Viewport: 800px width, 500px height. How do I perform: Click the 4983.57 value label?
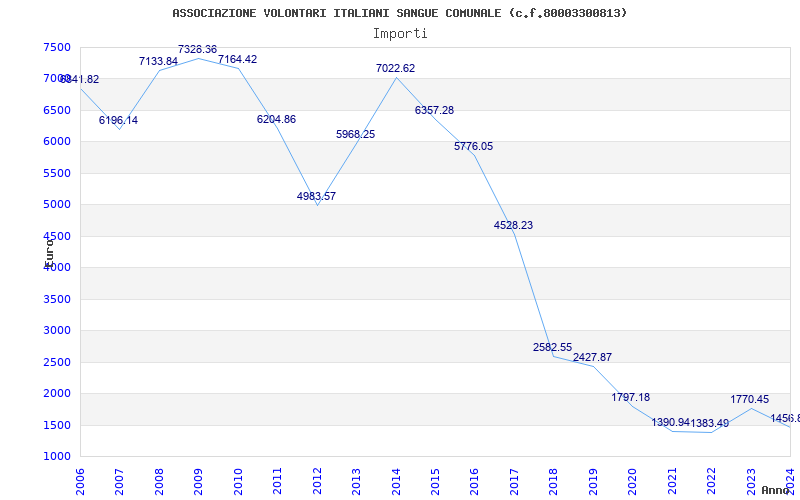tap(316, 196)
